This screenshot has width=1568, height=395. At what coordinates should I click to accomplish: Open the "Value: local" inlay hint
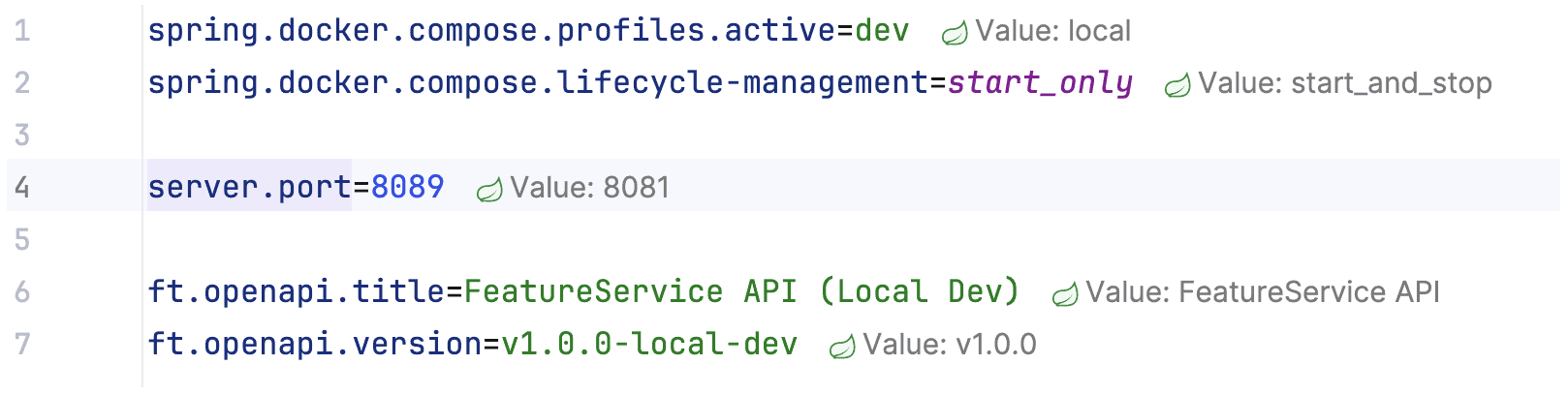click(1052, 31)
